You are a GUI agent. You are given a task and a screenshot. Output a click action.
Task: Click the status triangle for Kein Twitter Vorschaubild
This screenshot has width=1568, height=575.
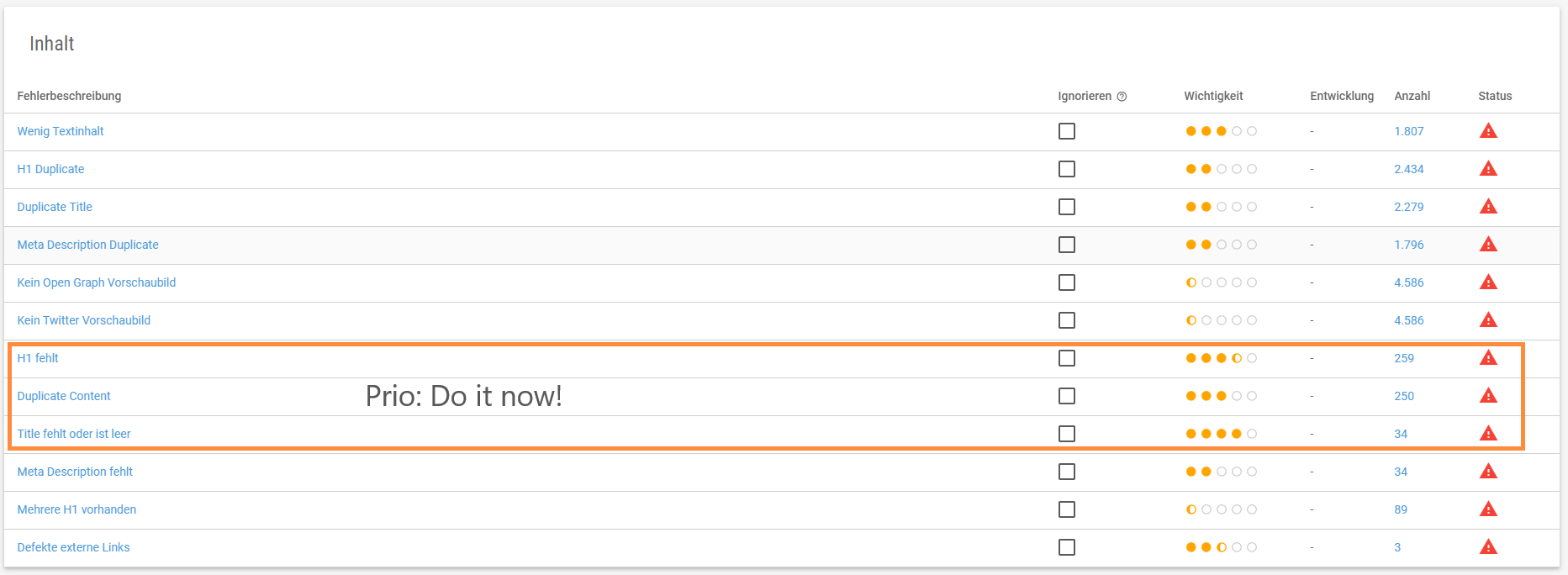[1488, 320]
